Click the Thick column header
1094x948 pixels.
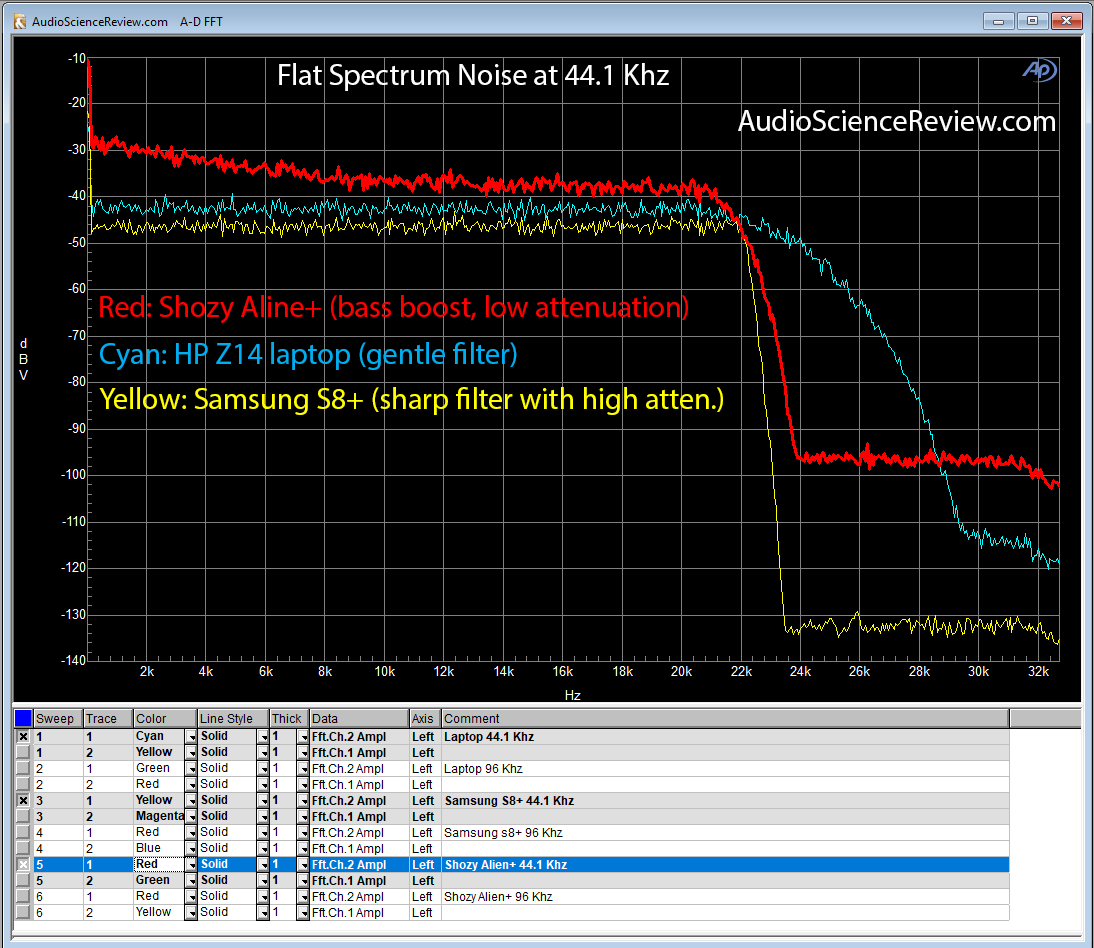[289, 718]
